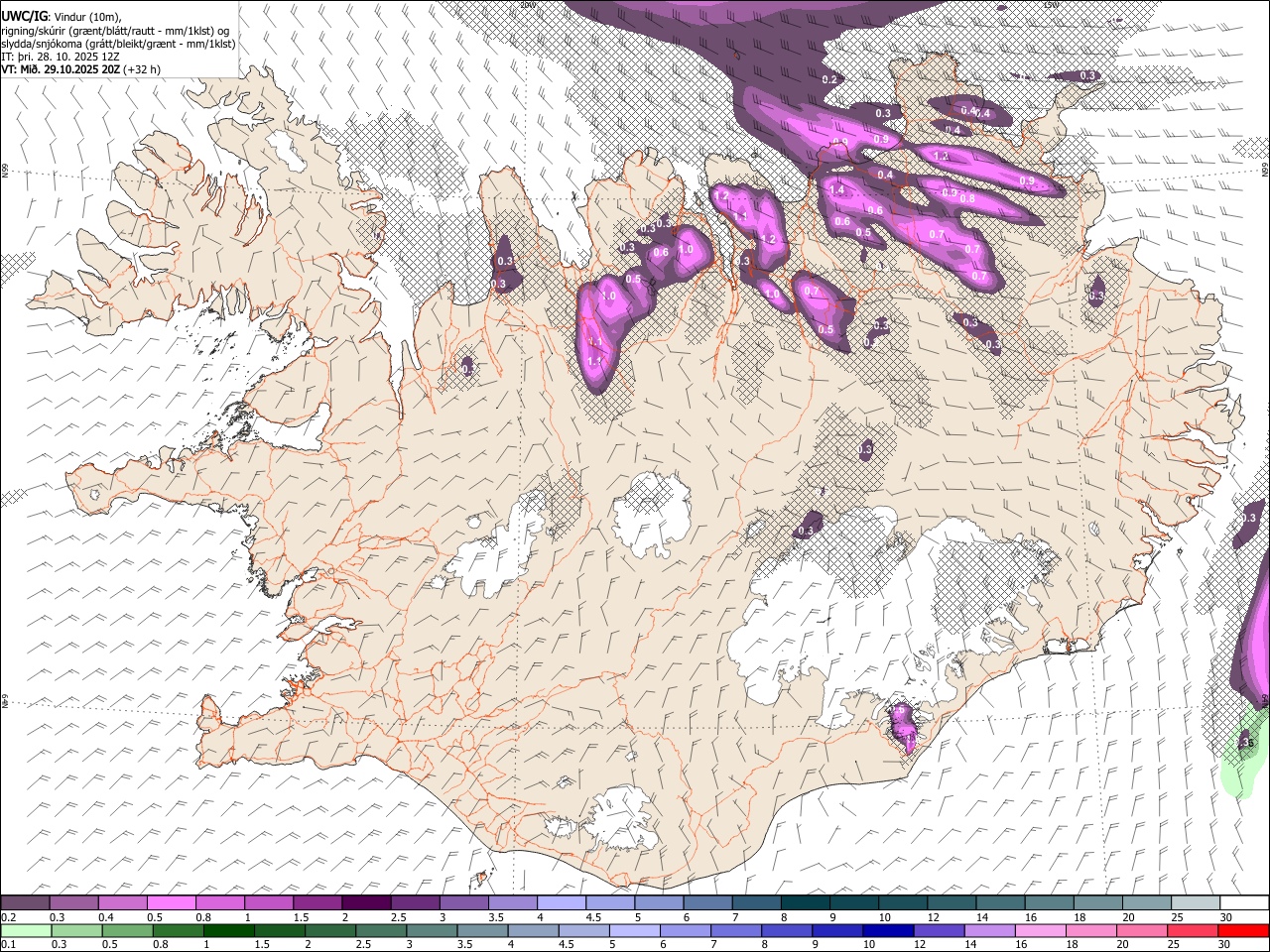Select the '30' label in lower legend row
1270x952 pixels.
1225,945
